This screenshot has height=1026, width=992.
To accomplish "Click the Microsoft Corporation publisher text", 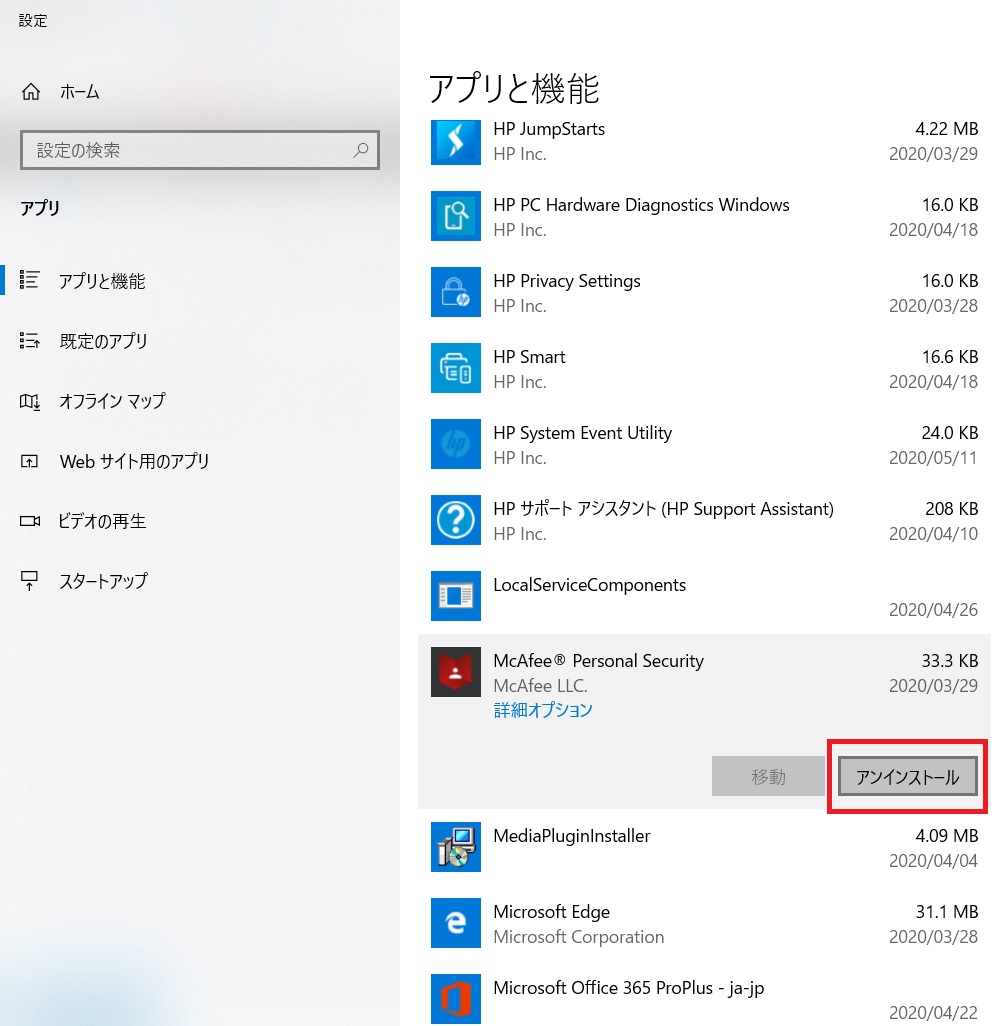I will click(x=578, y=937).
